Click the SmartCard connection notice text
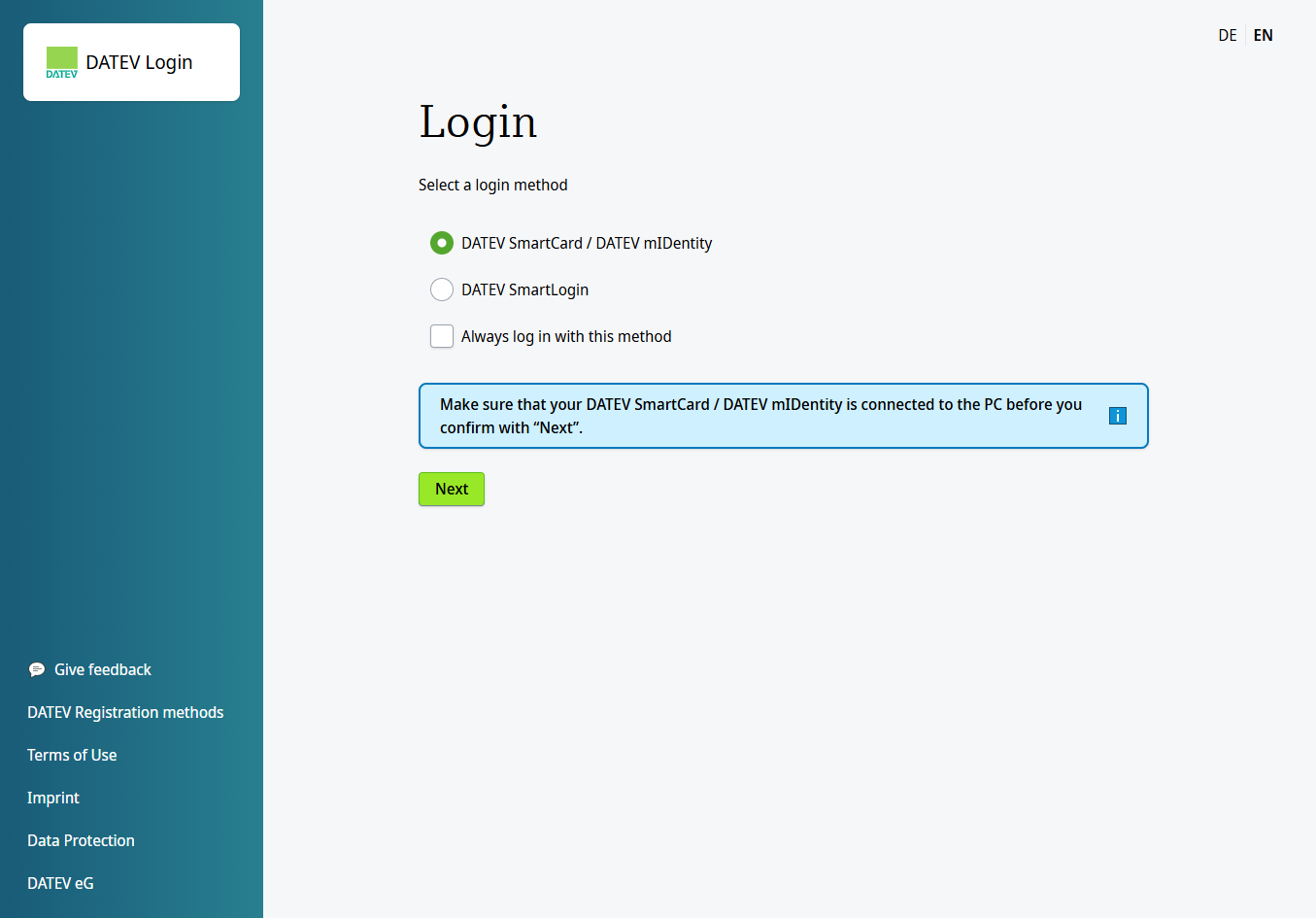 (x=760, y=416)
